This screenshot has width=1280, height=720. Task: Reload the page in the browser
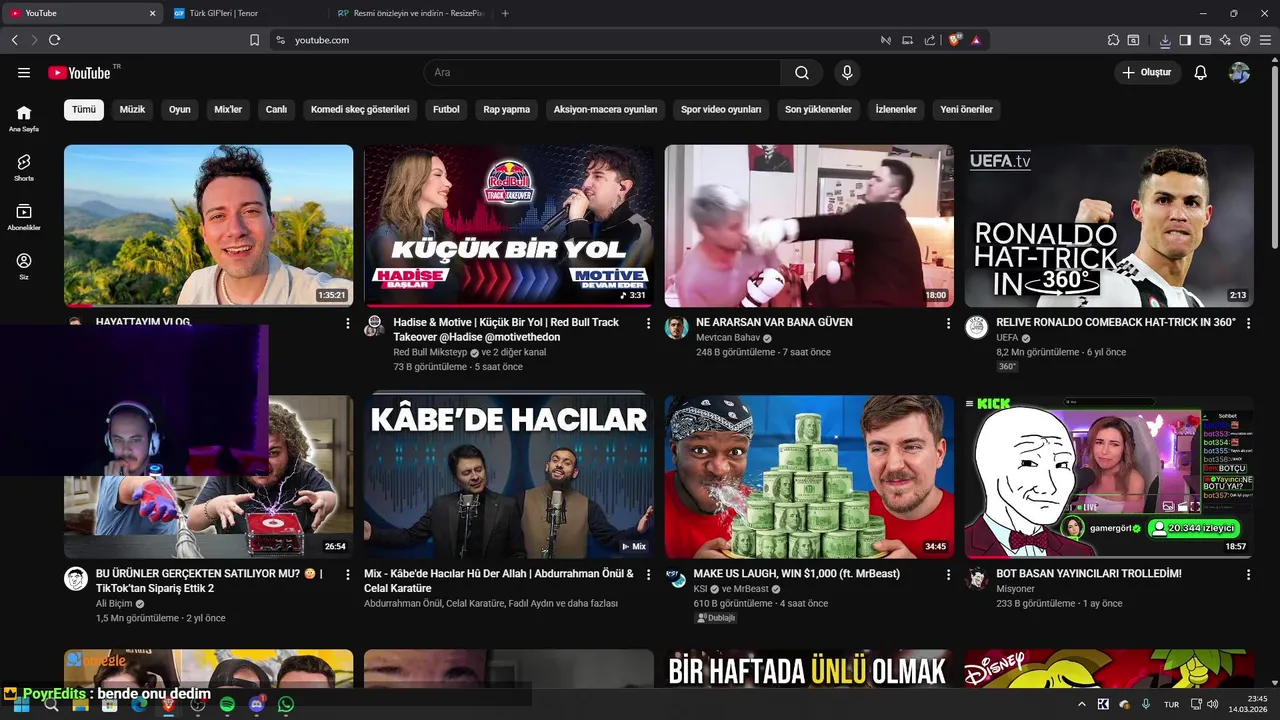pos(54,40)
